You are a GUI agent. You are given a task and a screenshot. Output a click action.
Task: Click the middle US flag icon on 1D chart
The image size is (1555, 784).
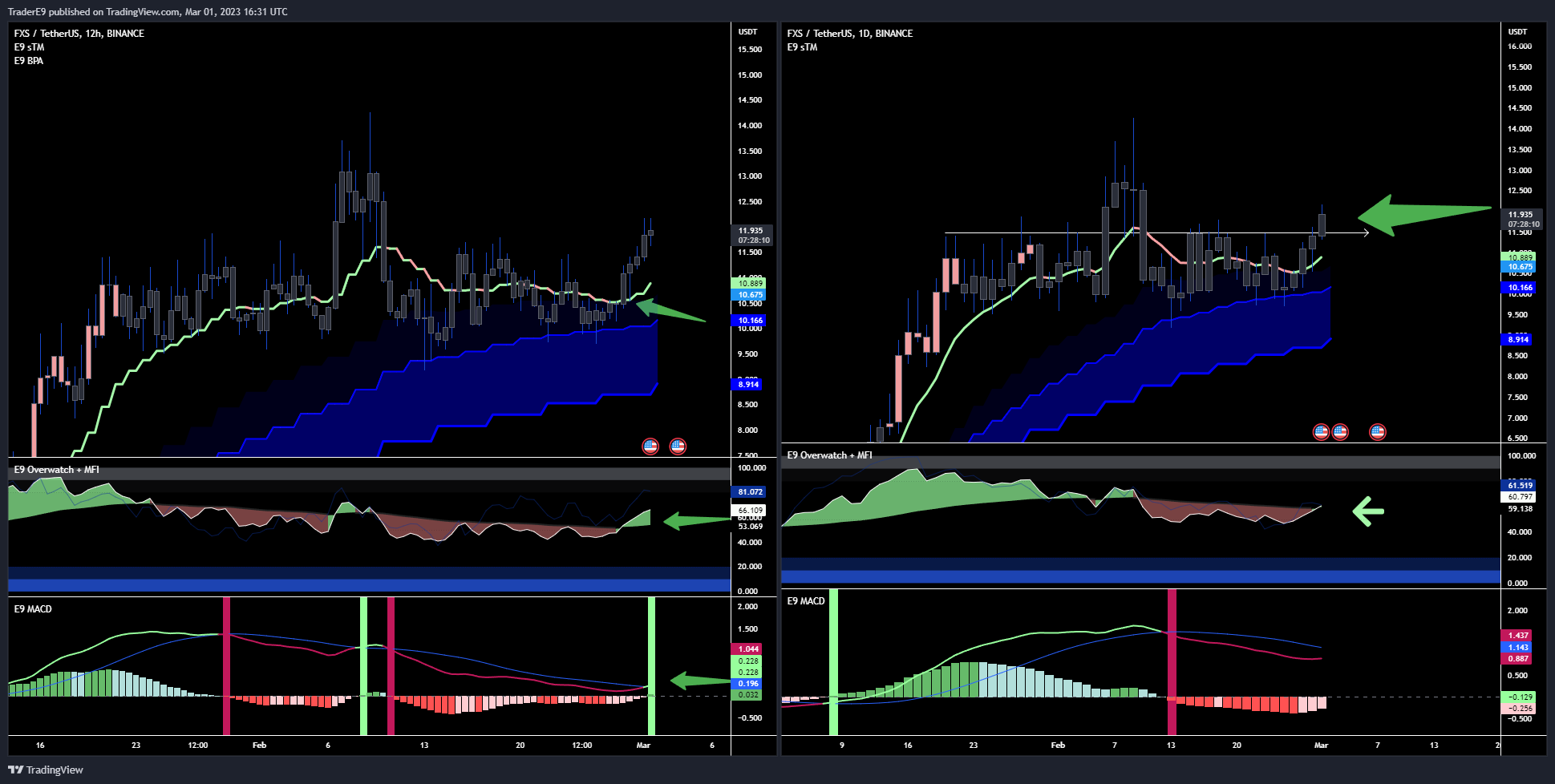click(1340, 432)
